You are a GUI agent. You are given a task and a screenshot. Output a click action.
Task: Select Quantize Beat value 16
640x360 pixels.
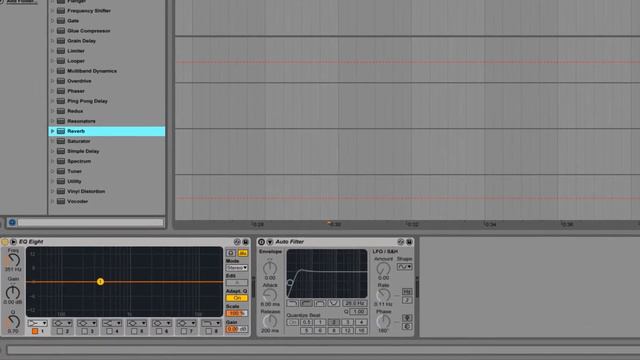(x=361, y=330)
